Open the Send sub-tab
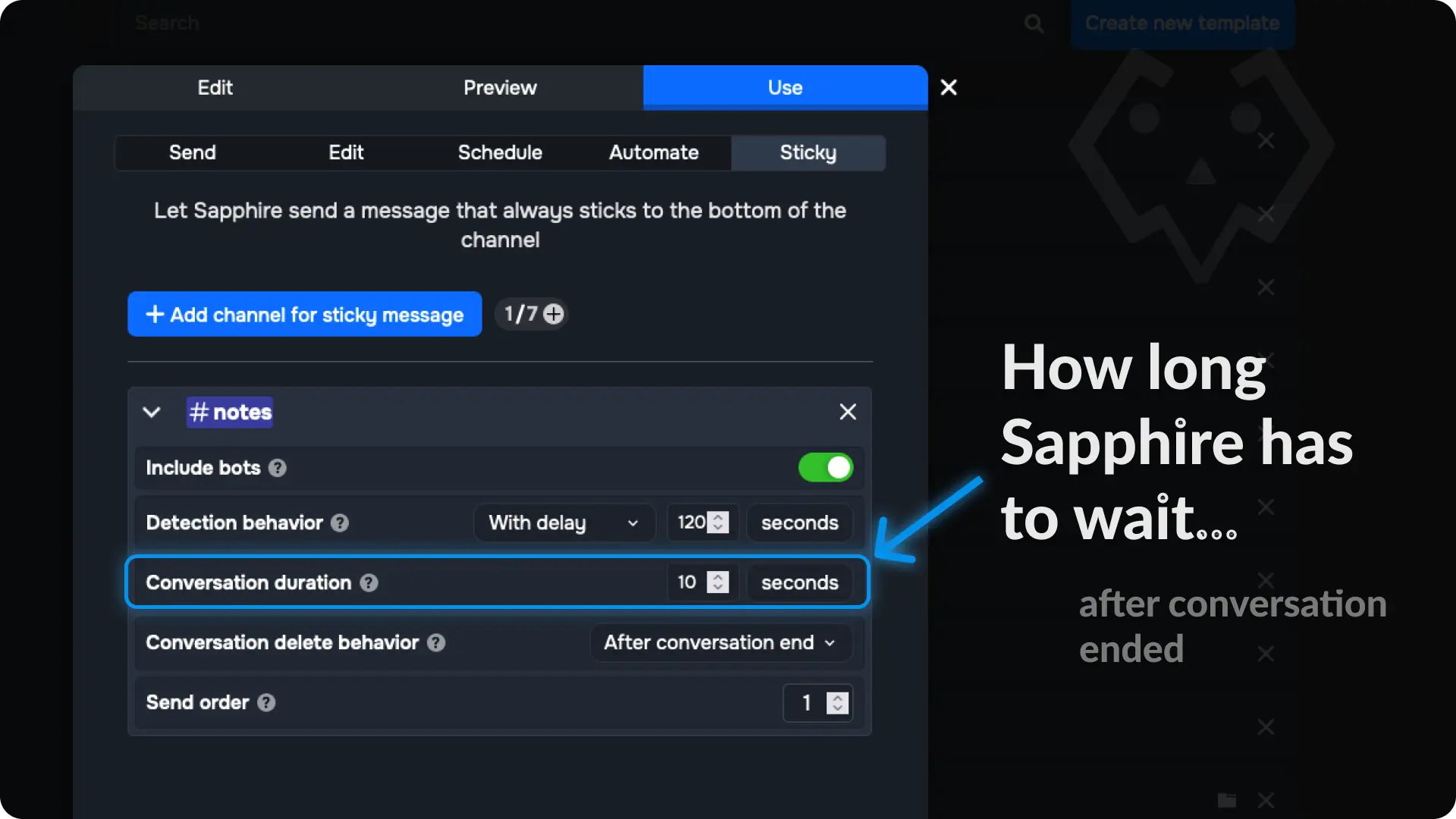The width and height of the screenshot is (1456, 819). click(x=193, y=152)
